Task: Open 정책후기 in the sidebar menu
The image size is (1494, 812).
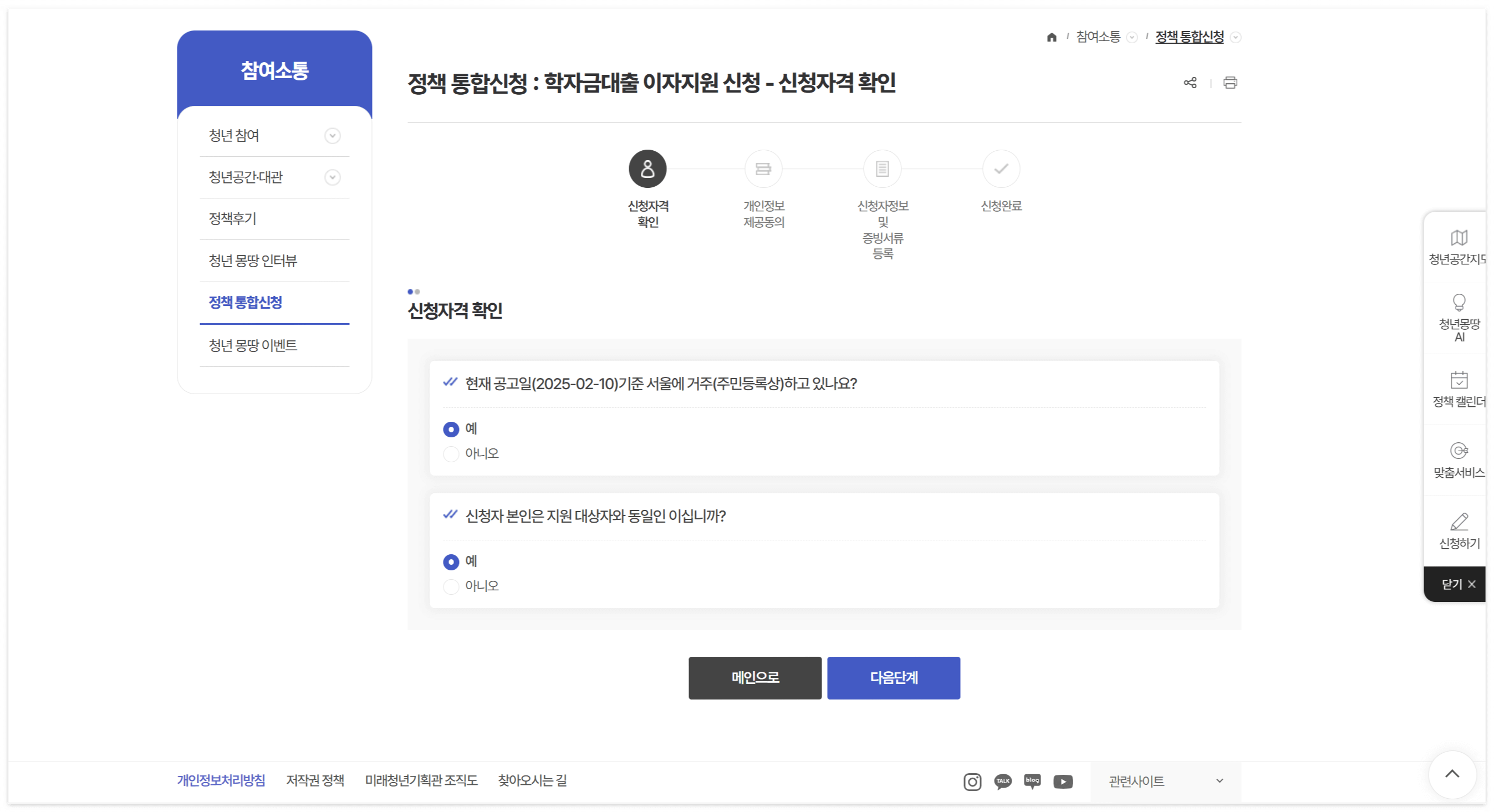Action: pyautogui.click(x=233, y=219)
